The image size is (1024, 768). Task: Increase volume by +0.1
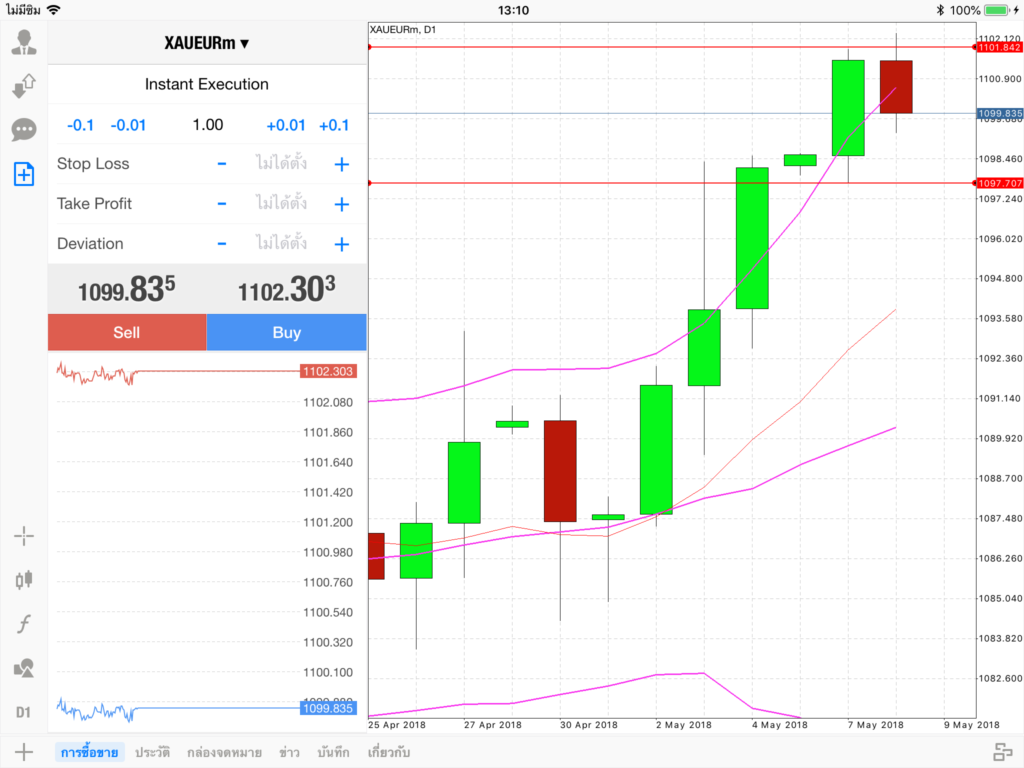[x=334, y=125]
